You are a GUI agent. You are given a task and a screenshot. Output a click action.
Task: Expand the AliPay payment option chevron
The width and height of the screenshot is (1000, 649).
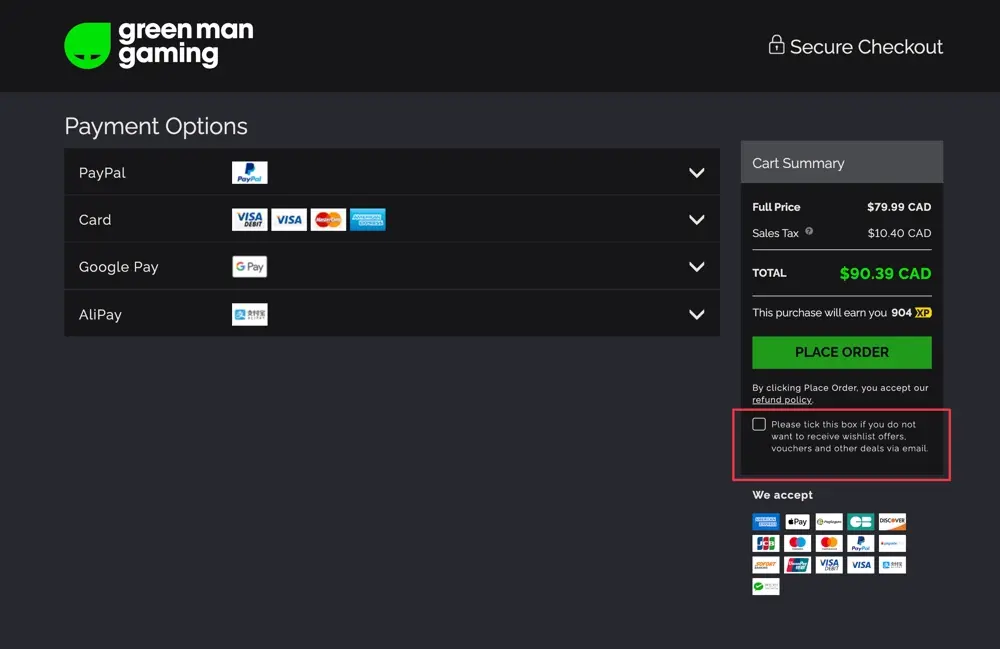pos(697,315)
